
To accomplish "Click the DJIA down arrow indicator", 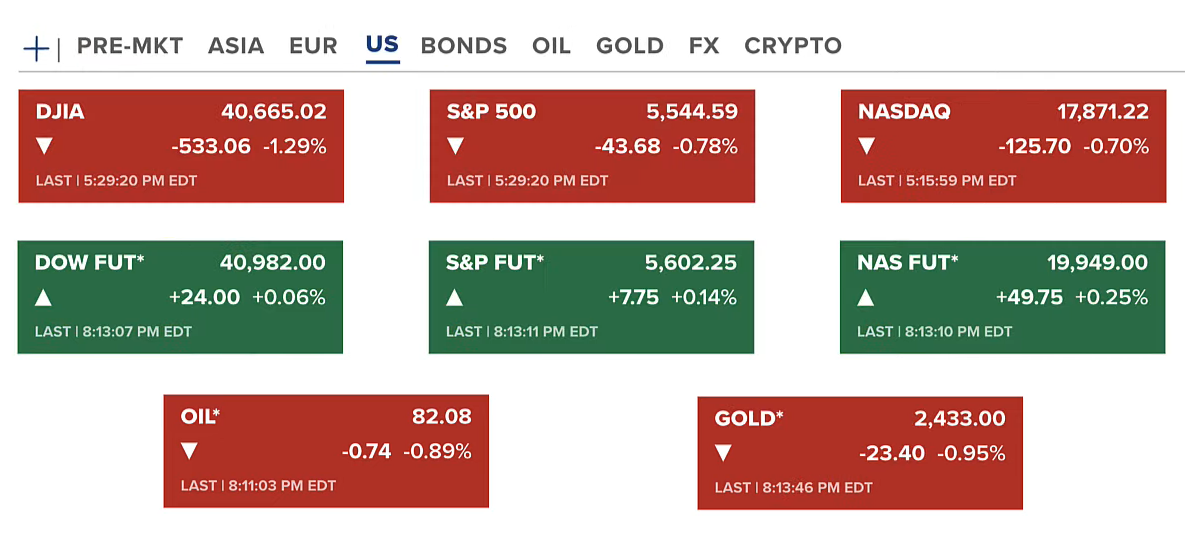I will click(x=44, y=147).
